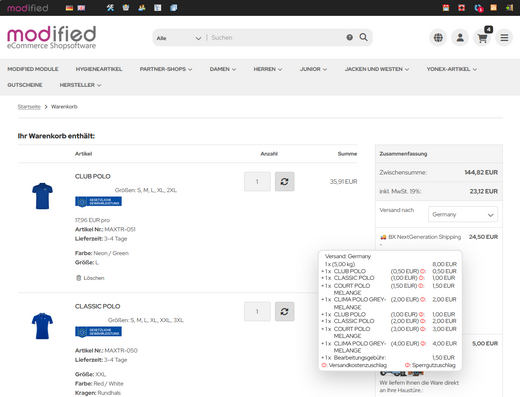This screenshot has width=520, height=397.
Task: Open the Versand nach country dropdown (Germany)
Action: (463, 214)
